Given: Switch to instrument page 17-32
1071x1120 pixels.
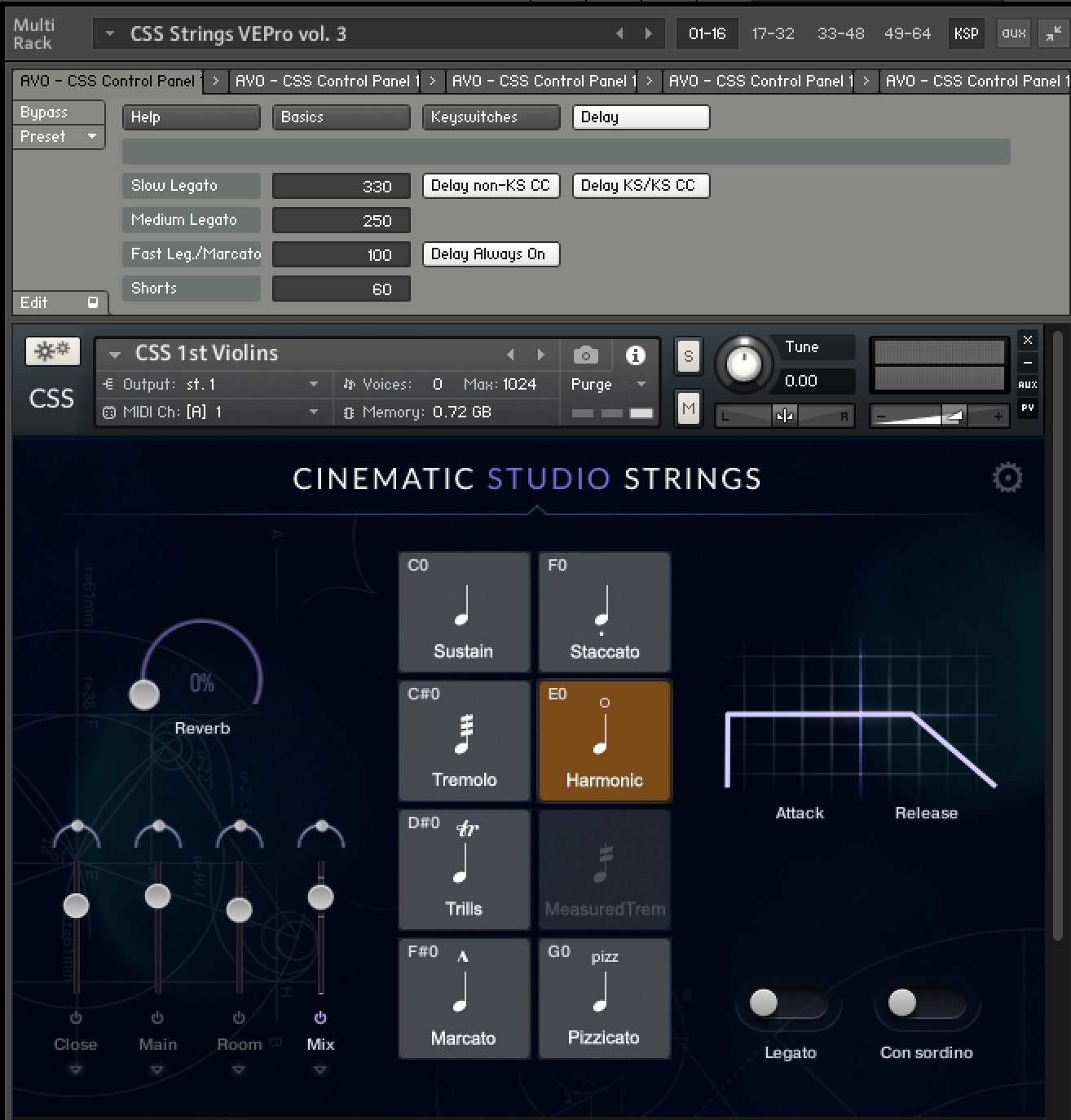Looking at the screenshot, I should tap(773, 33).
